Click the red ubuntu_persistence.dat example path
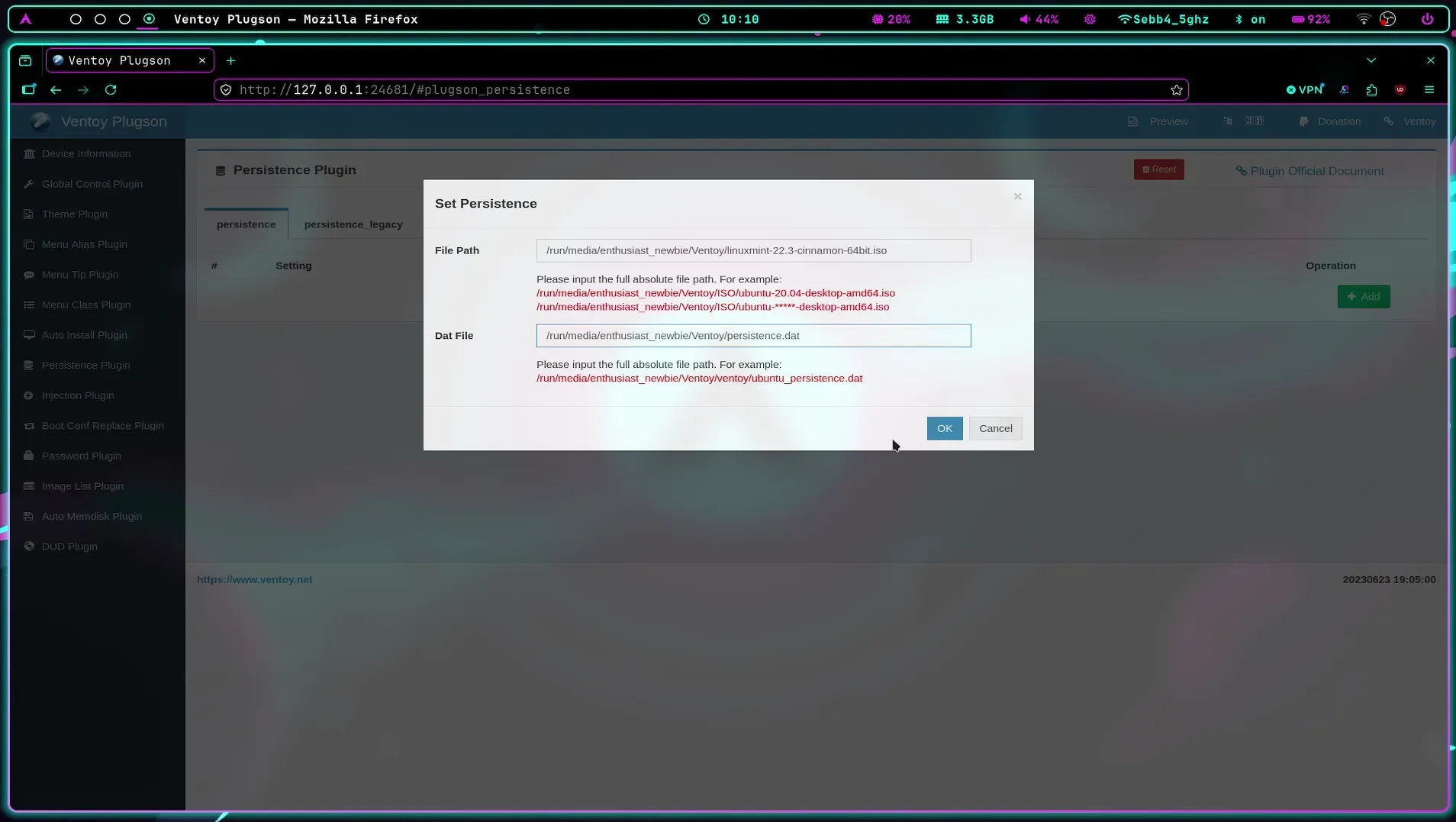 tap(700, 379)
